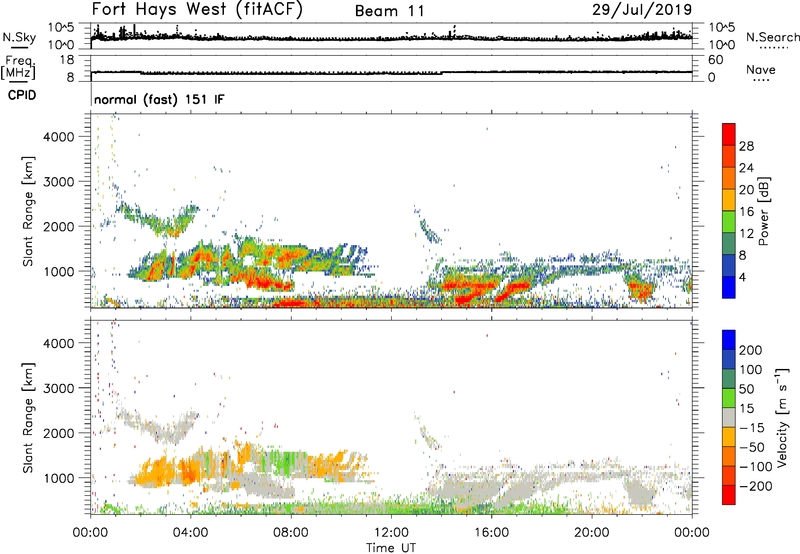
Task: Click the "12" label on the Power scale
Action: [746, 234]
